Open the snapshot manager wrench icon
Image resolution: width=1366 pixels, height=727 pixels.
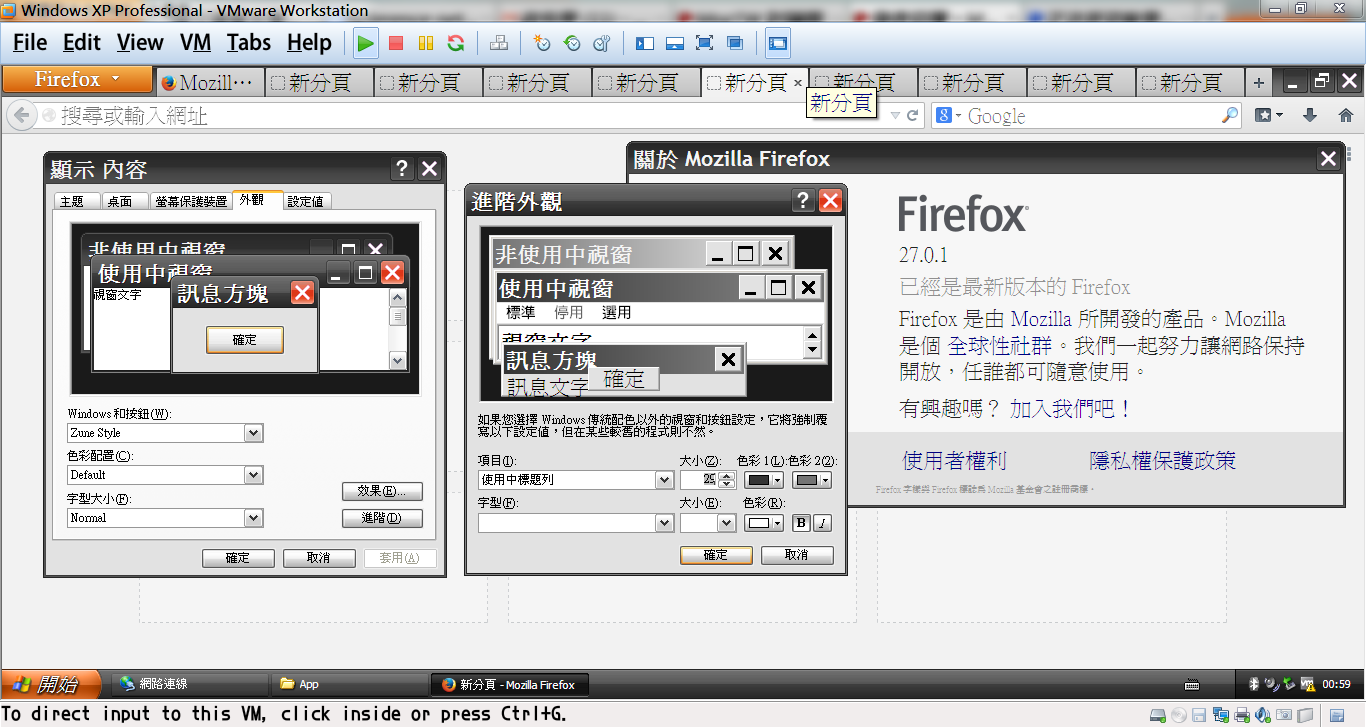click(x=601, y=43)
